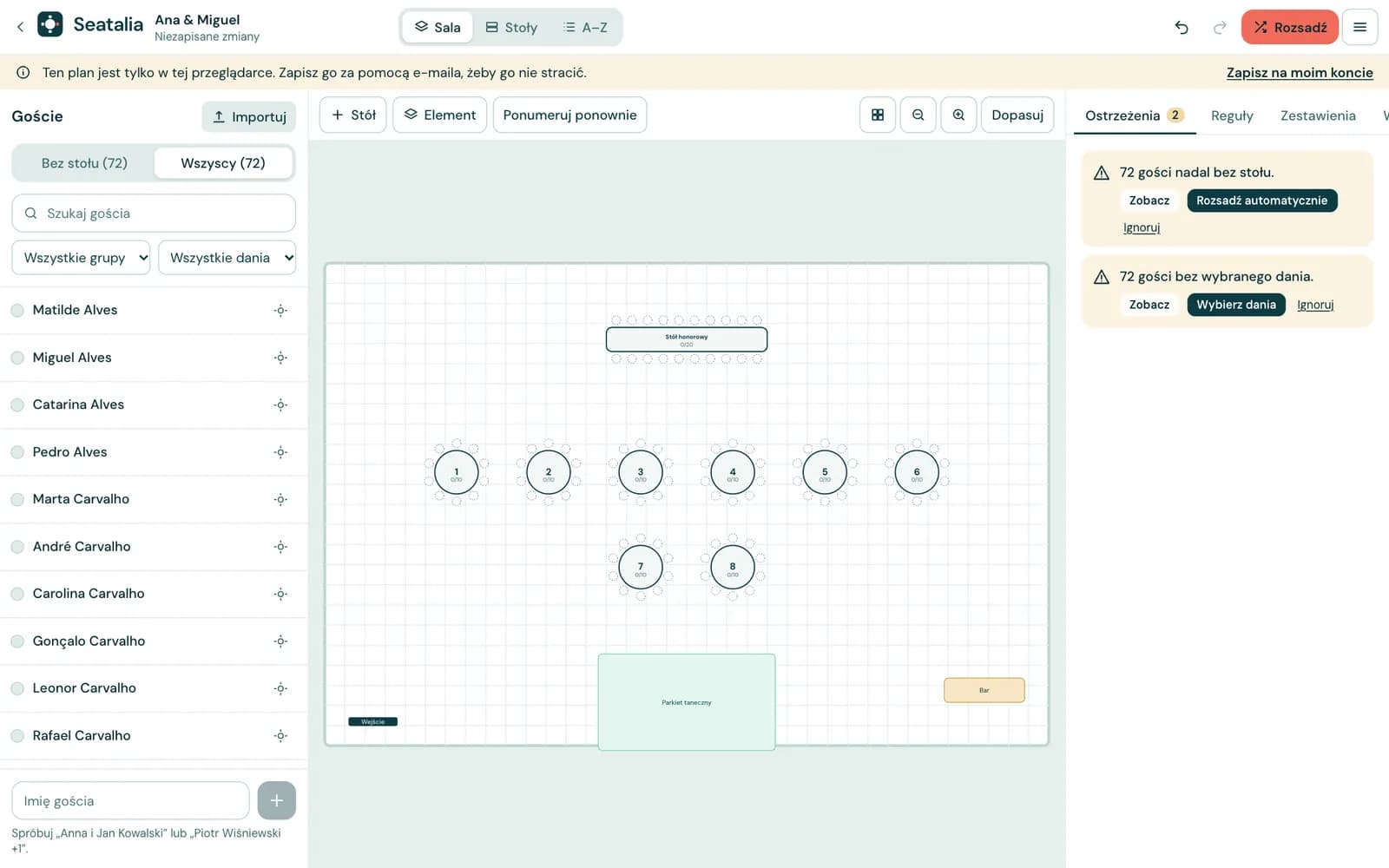Toggle the grid view icon
The image size is (1389, 868).
(878, 115)
